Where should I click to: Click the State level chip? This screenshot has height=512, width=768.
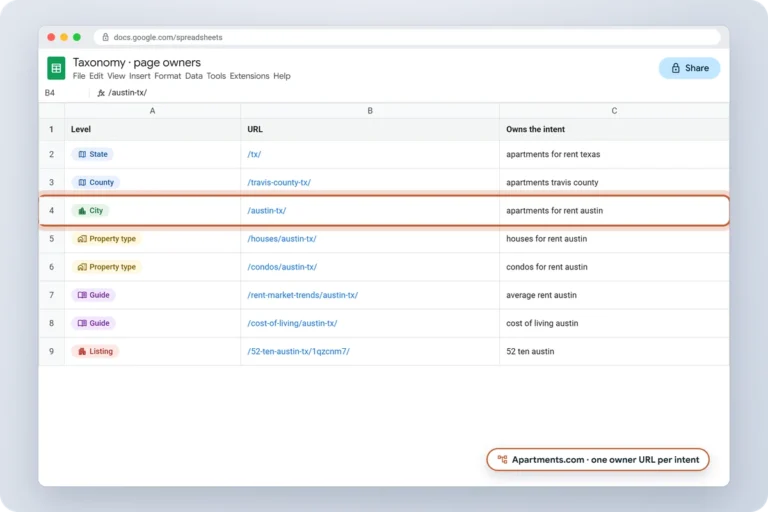(x=93, y=154)
